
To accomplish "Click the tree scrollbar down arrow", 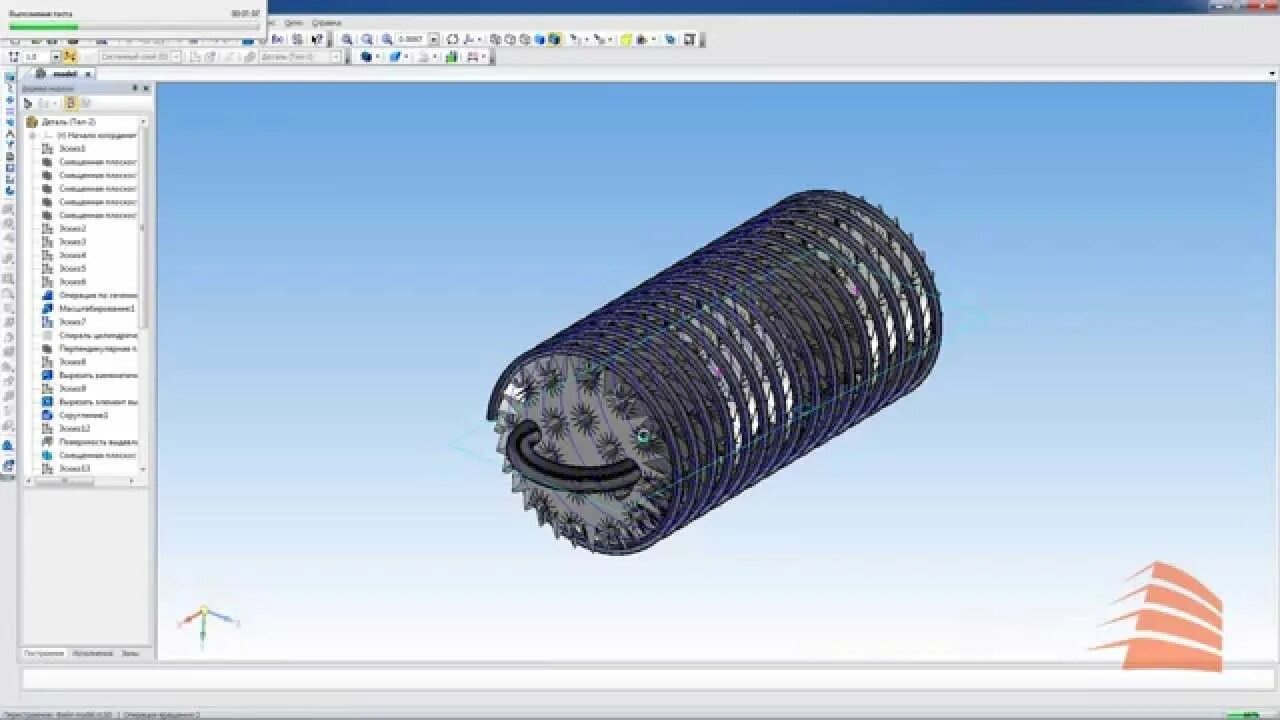I will point(143,469).
